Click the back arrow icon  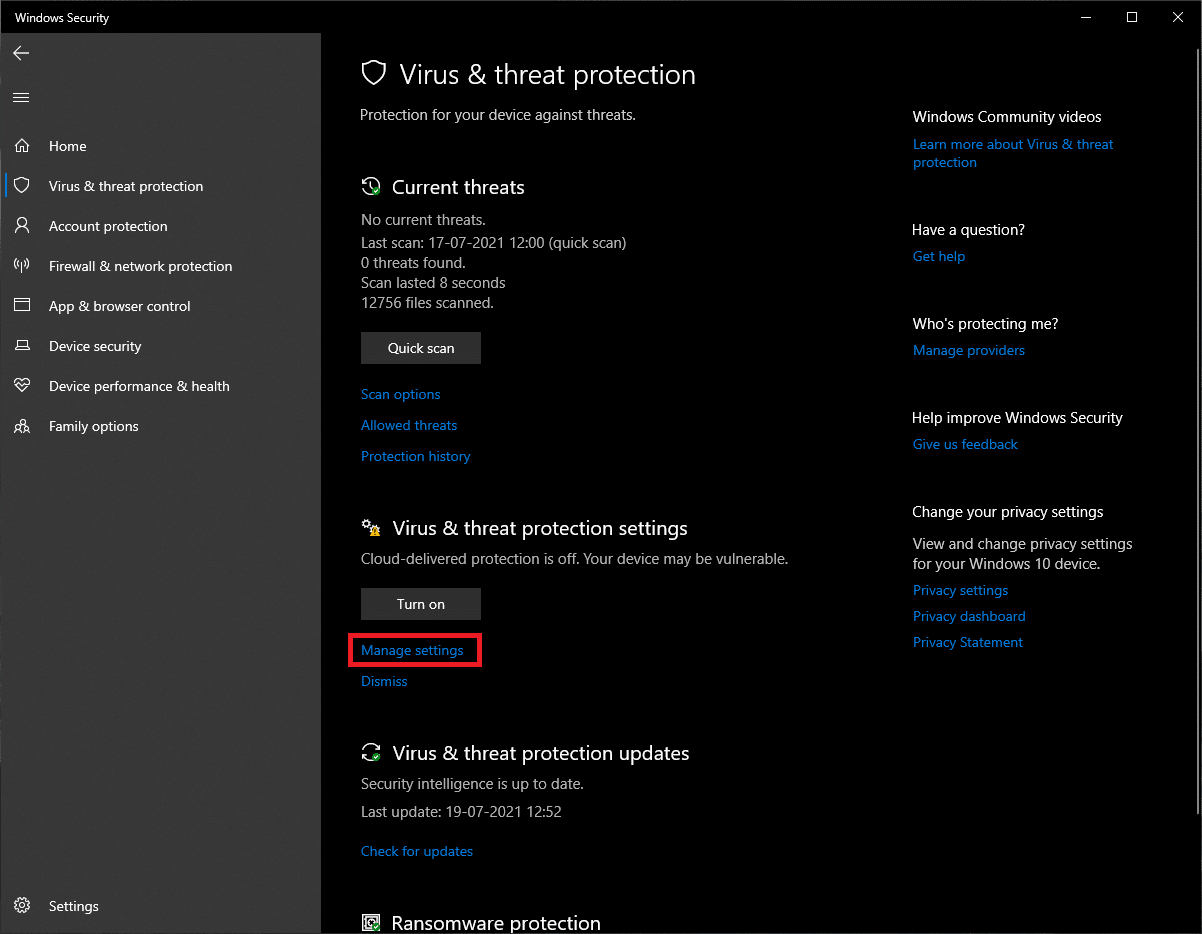[21, 53]
